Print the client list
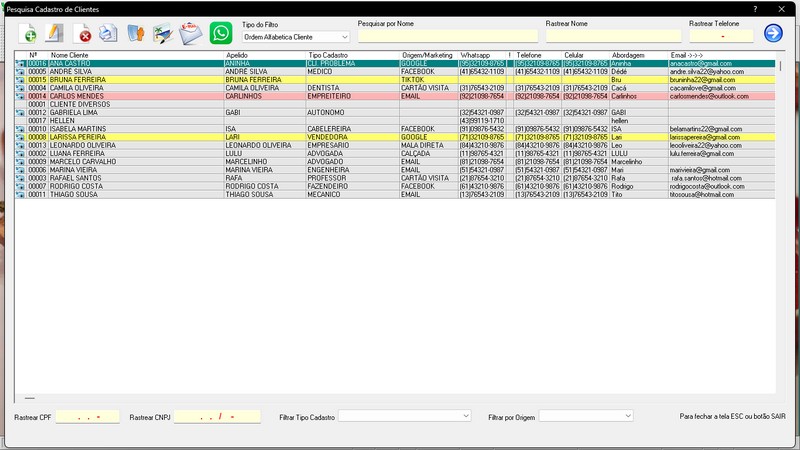The height and width of the screenshot is (450, 800). [x=108, y=33]
